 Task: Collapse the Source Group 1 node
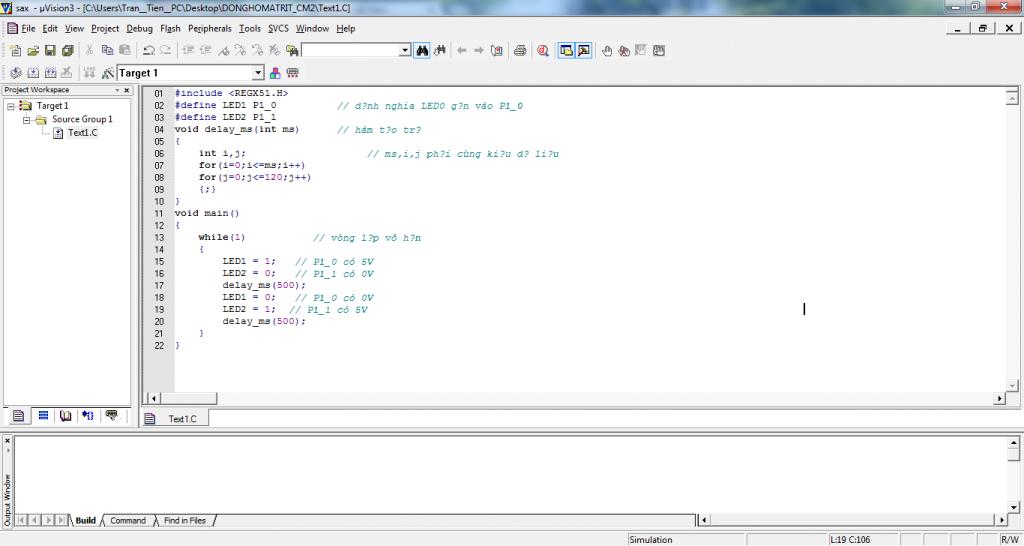click(27, 120)
